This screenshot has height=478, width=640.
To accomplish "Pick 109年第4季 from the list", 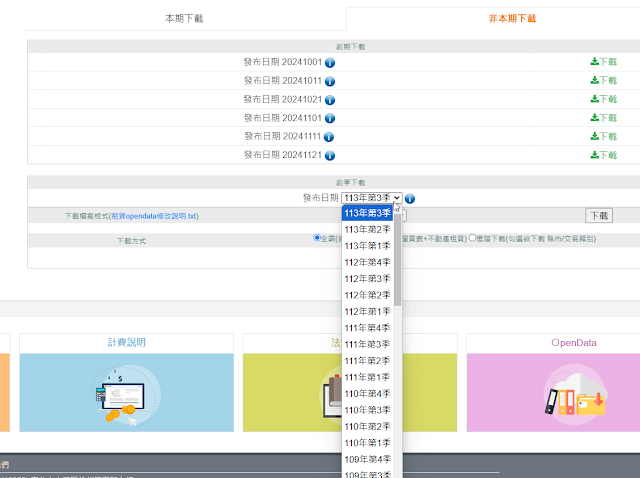I will pyautogui.click(x=367, y=459).
